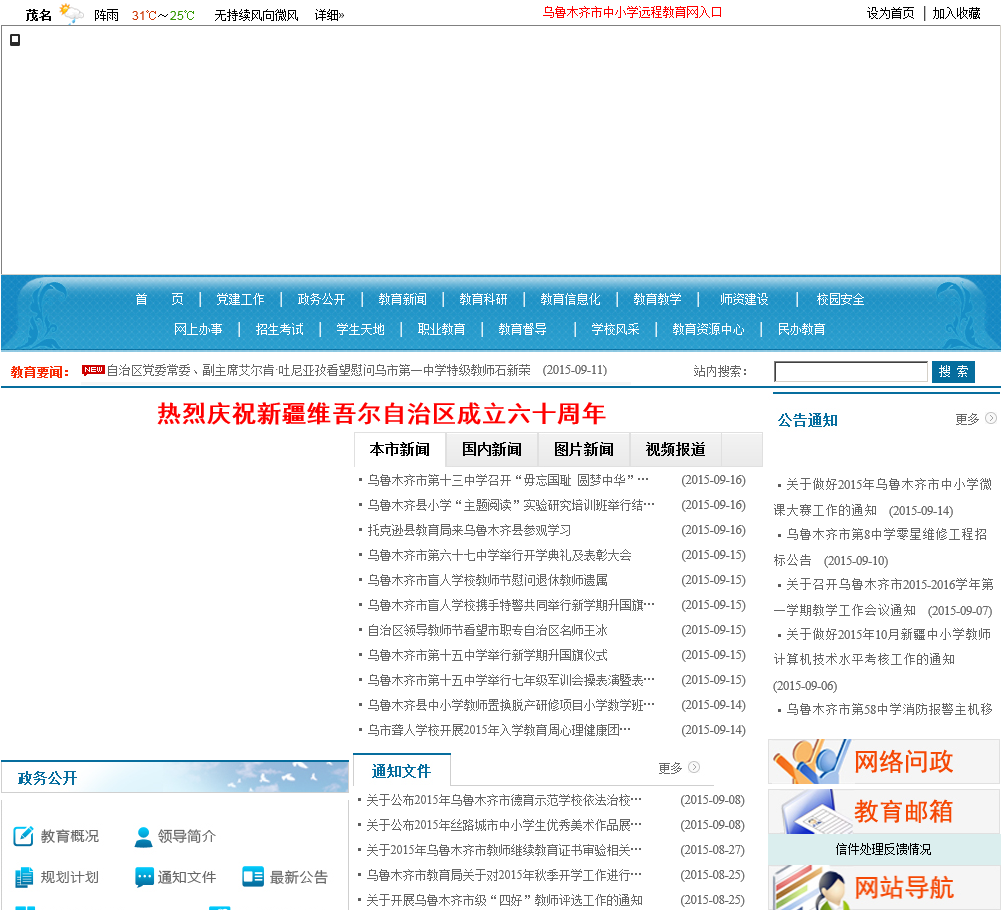
Task: Focus the 站内搜索 input field
Action: point(850,371)
